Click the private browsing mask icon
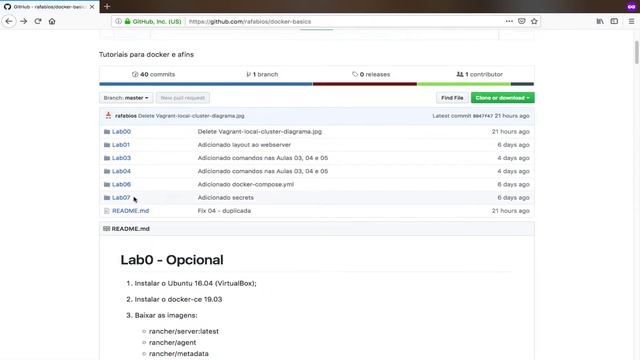 pyautogui.click(x=631, y=7)
